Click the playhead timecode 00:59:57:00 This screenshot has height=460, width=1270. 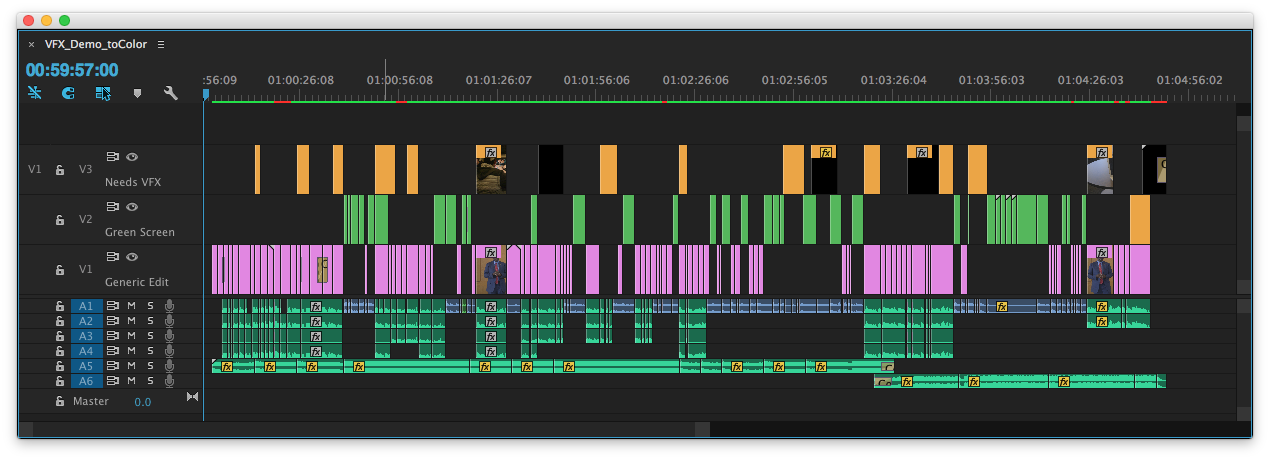click(72, 70)
